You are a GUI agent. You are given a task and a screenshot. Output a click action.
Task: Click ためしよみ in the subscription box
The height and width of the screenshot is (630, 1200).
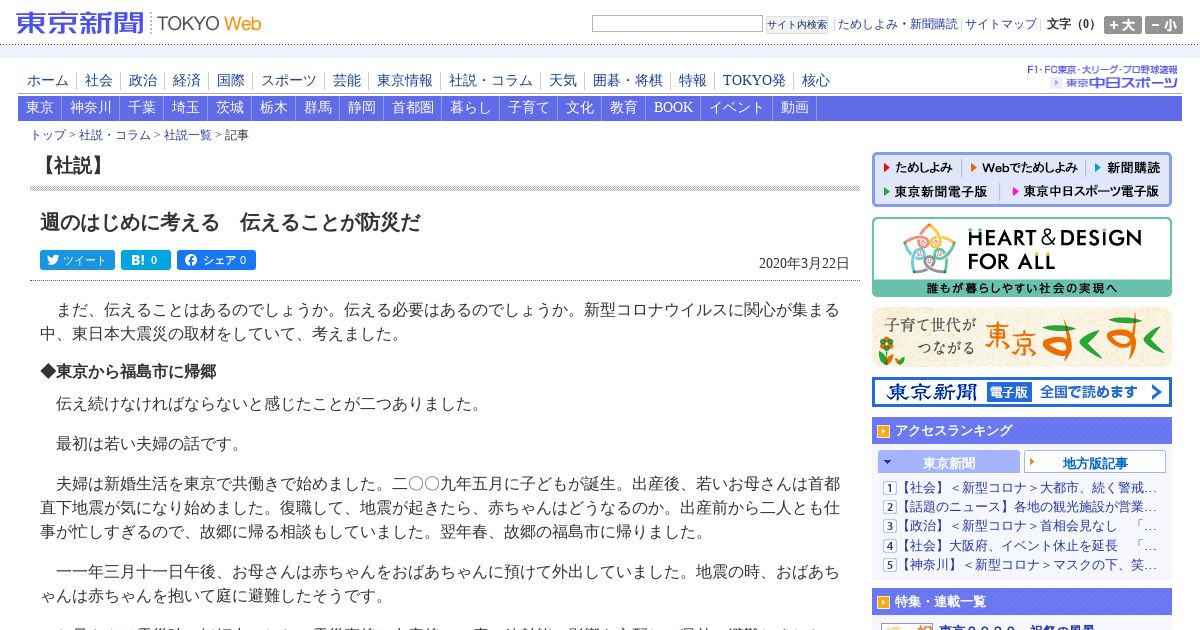coord(917,168)
